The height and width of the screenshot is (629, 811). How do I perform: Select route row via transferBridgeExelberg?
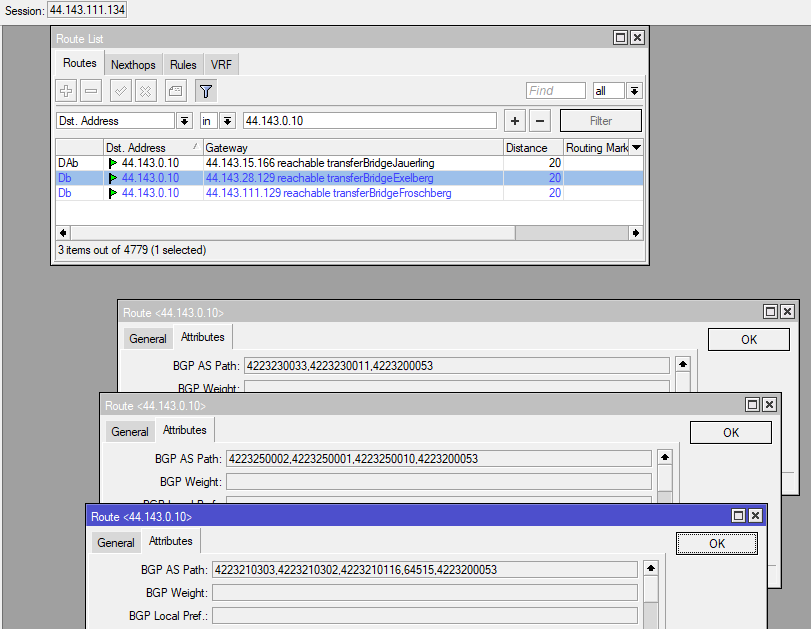[350, 178]
